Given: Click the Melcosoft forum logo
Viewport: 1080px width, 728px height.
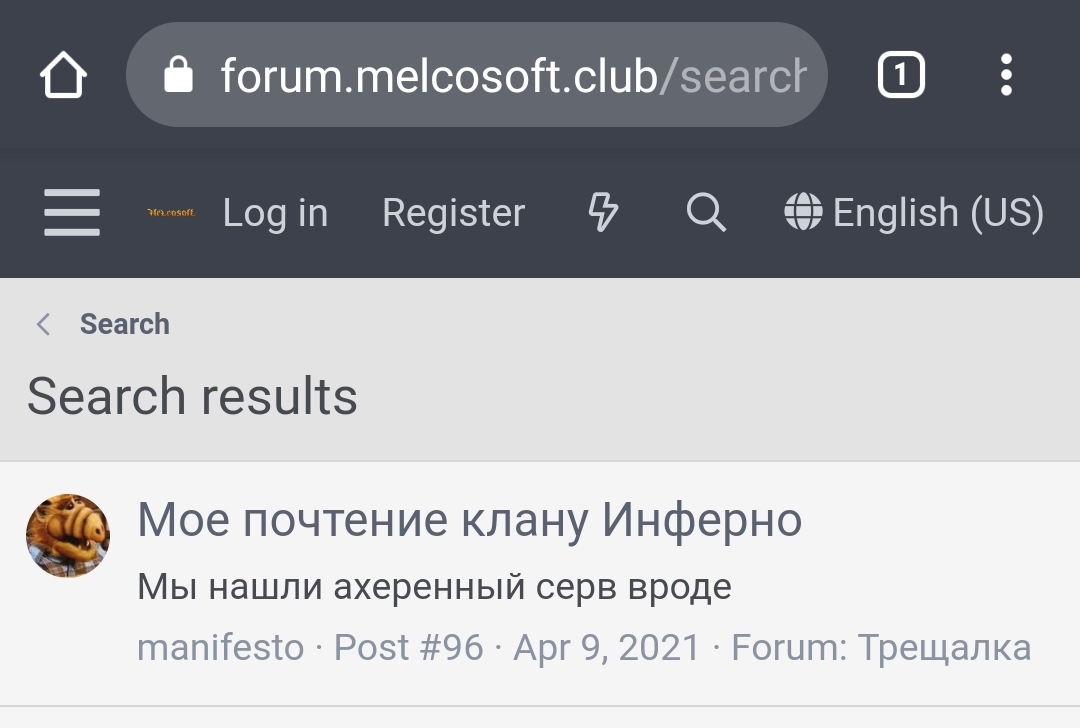Looking at the screenshot, I should pos(171,212).
